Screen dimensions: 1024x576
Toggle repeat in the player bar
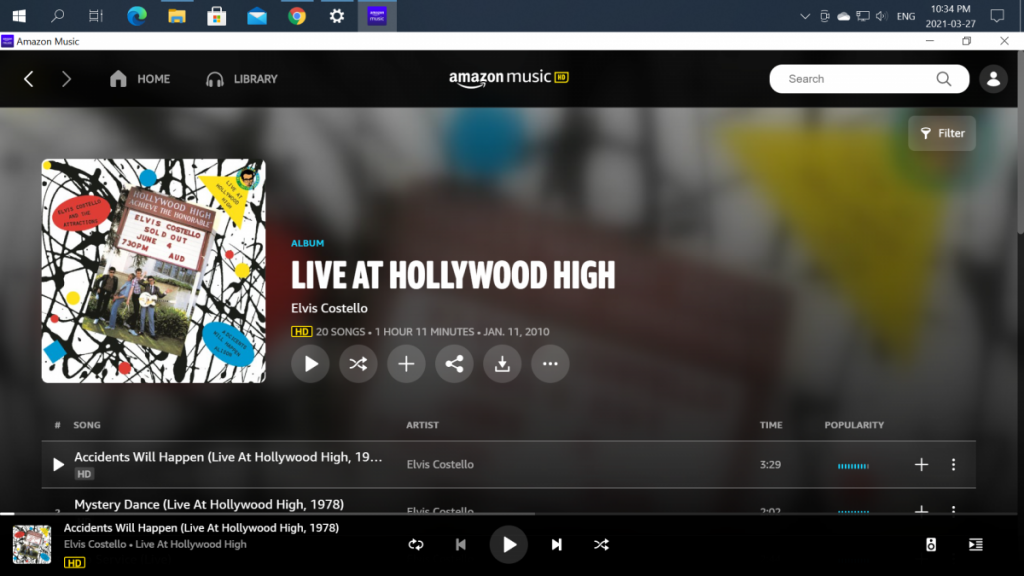[416, 545]
